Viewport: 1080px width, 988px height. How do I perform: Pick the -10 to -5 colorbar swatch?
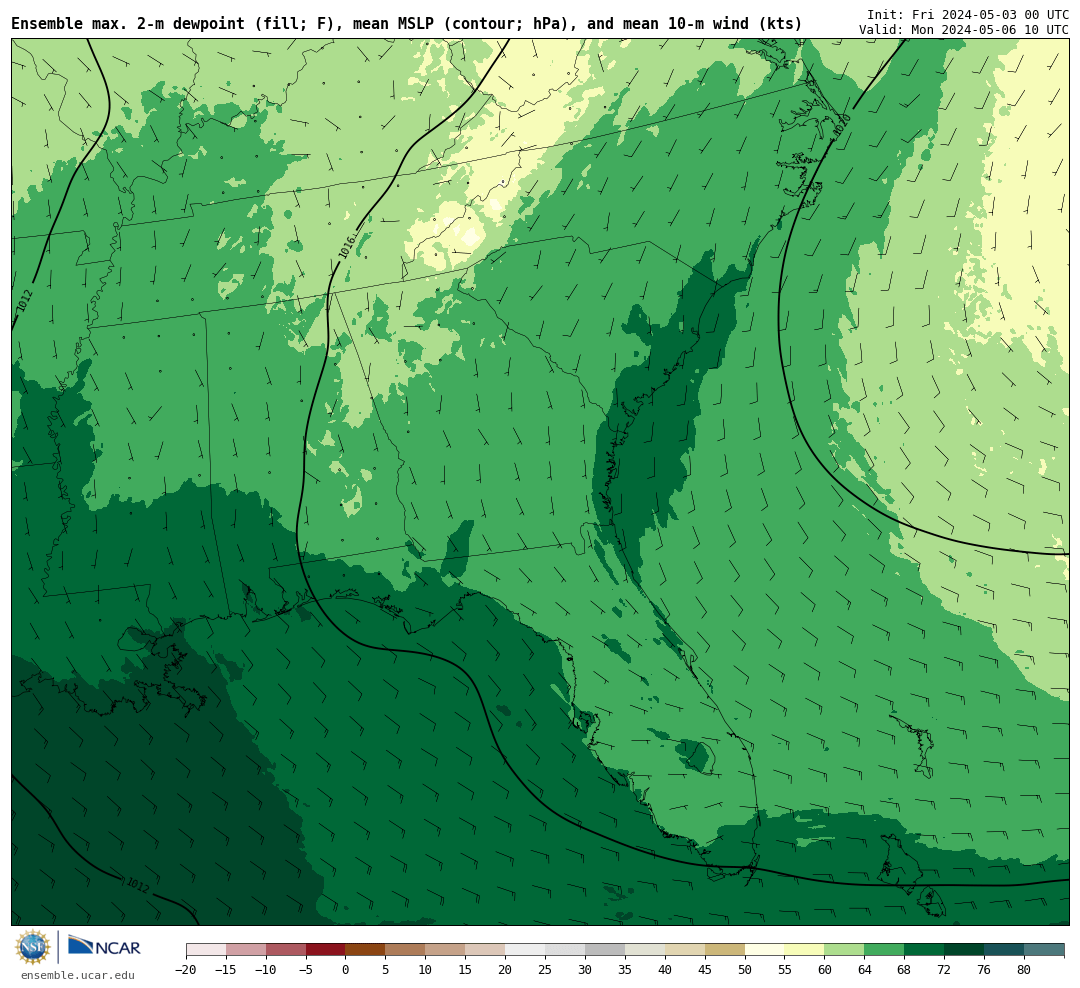[x=286, y=949]
